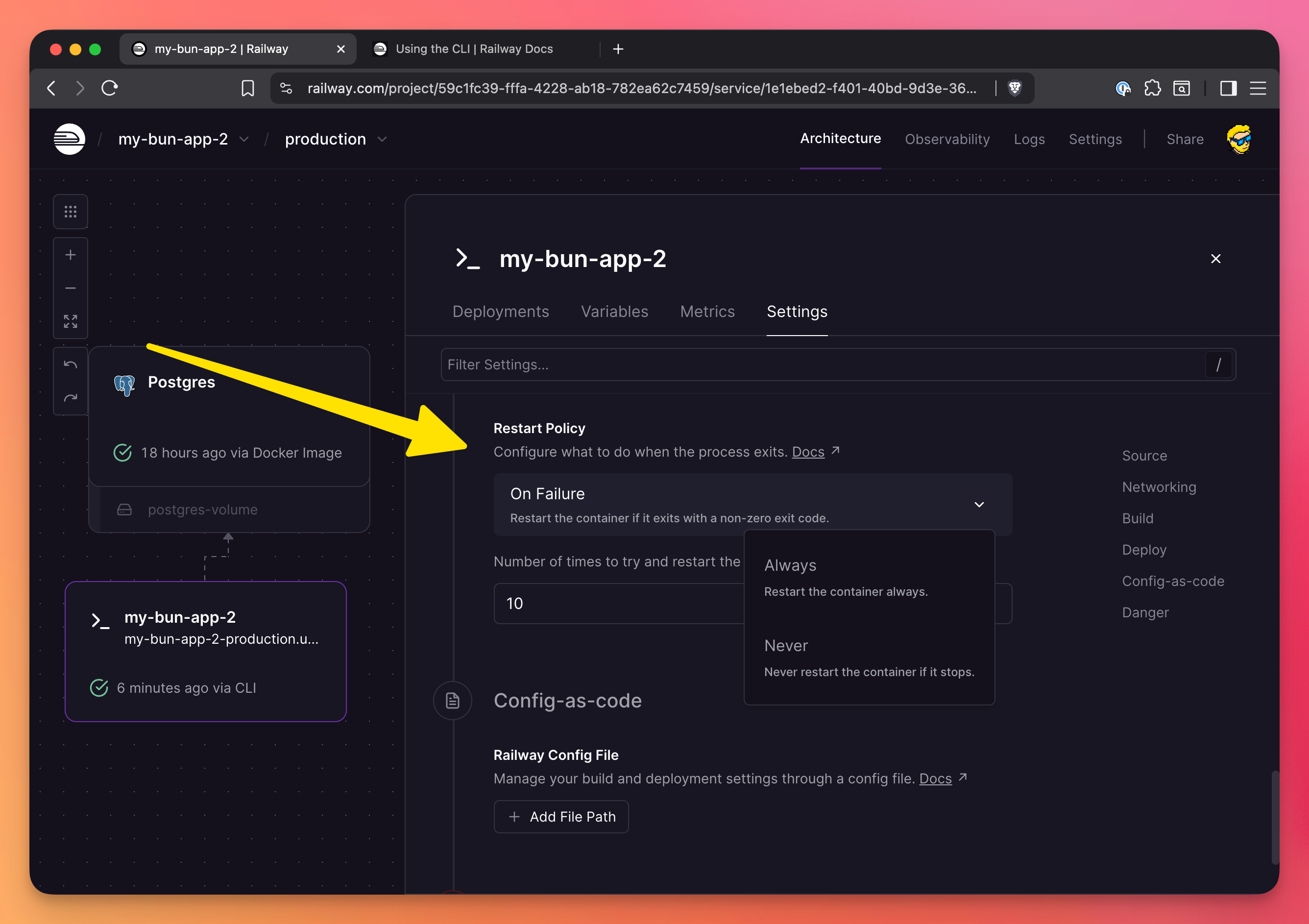The height and width of the screenshot is (924, 1309).
Task: Open the canvas grid layout icon
Action: [70, 212]
